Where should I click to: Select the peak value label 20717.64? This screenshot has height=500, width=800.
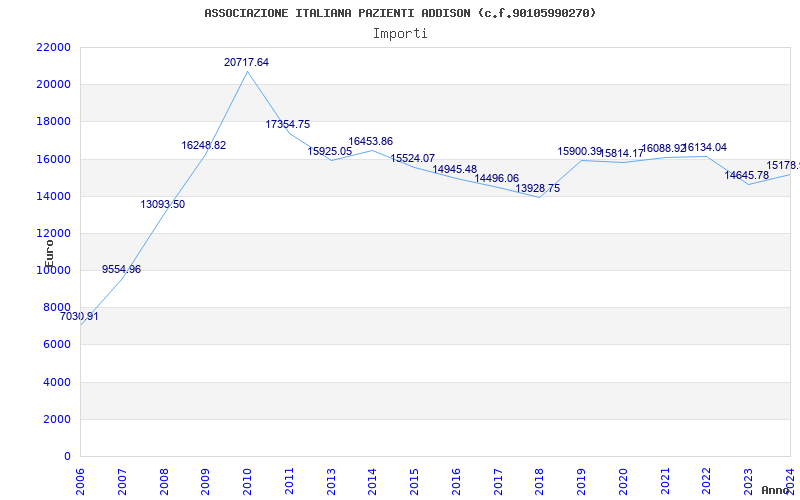(246, 62)
